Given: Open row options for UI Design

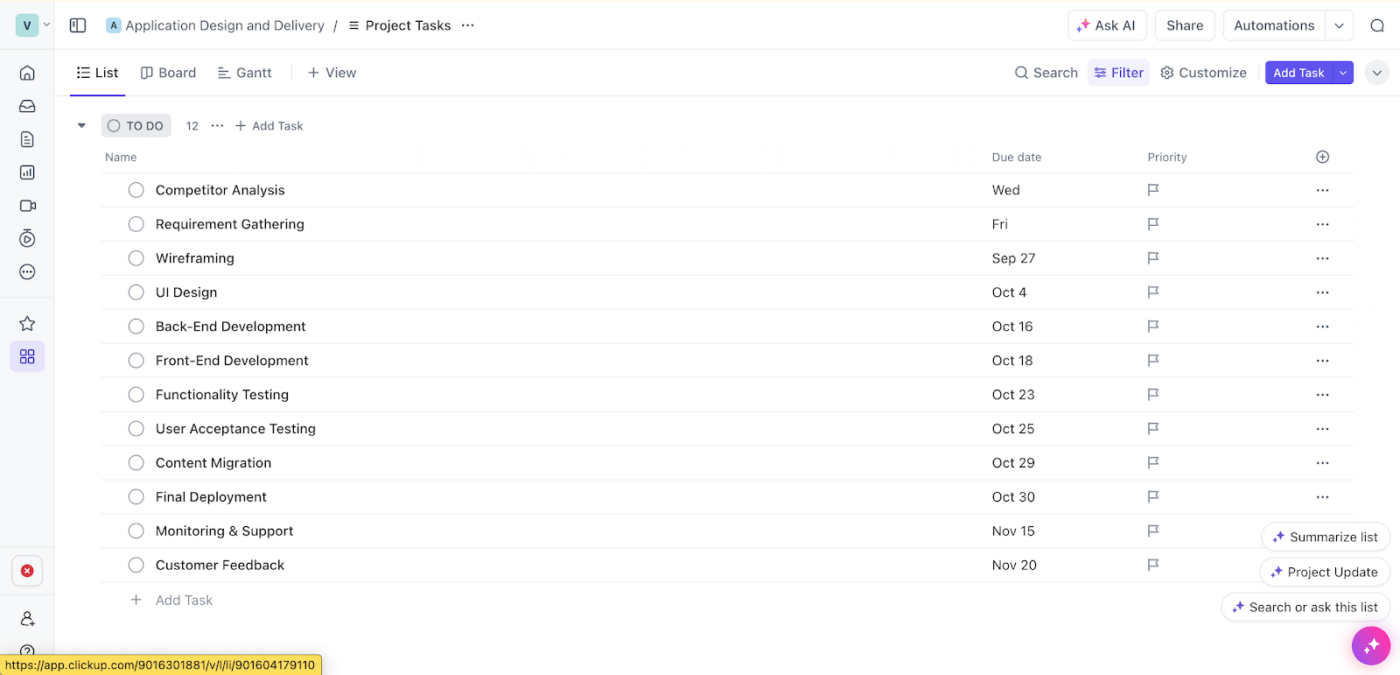Looking at the screenshot, I should click(1322, 292).
